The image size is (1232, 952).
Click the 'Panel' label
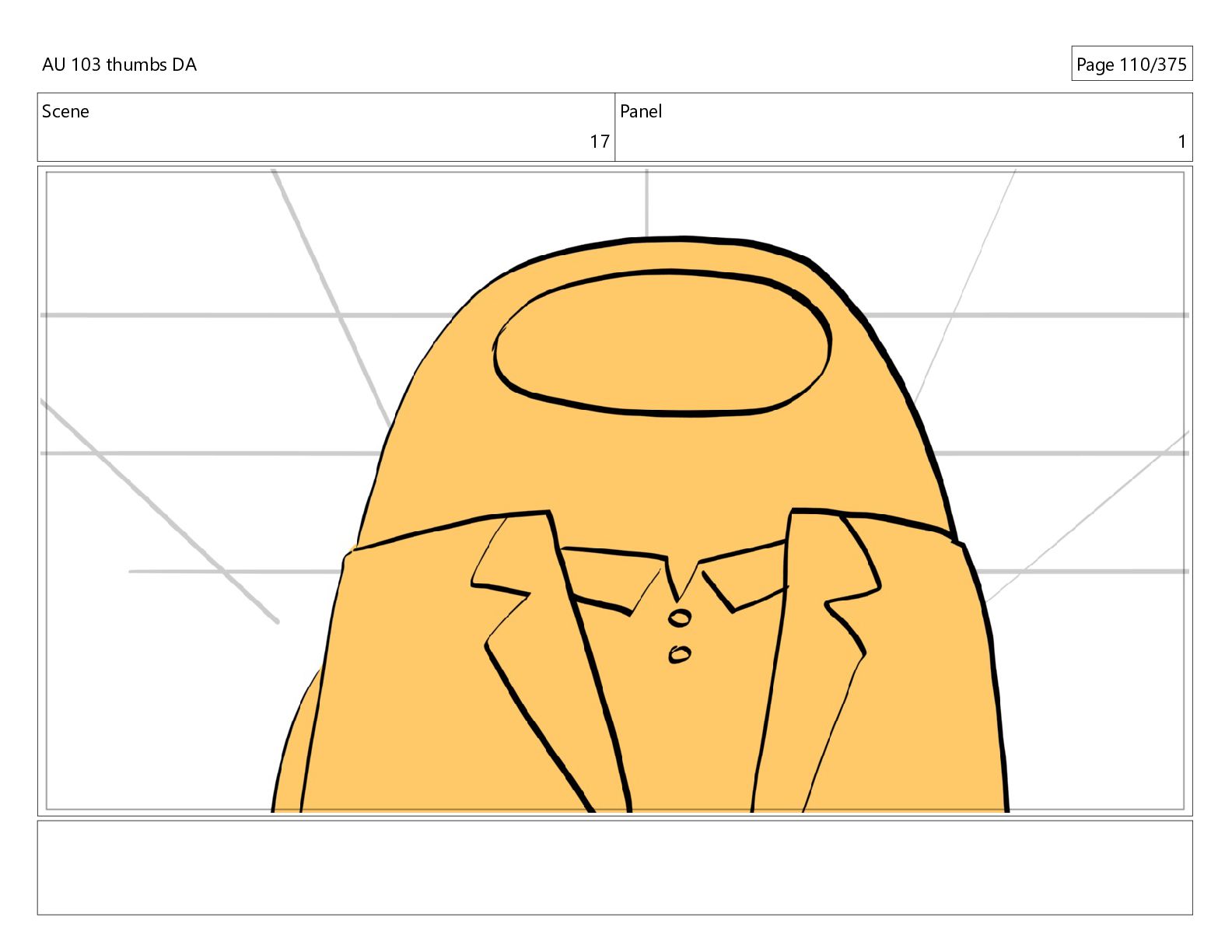[x=641, y=111]
